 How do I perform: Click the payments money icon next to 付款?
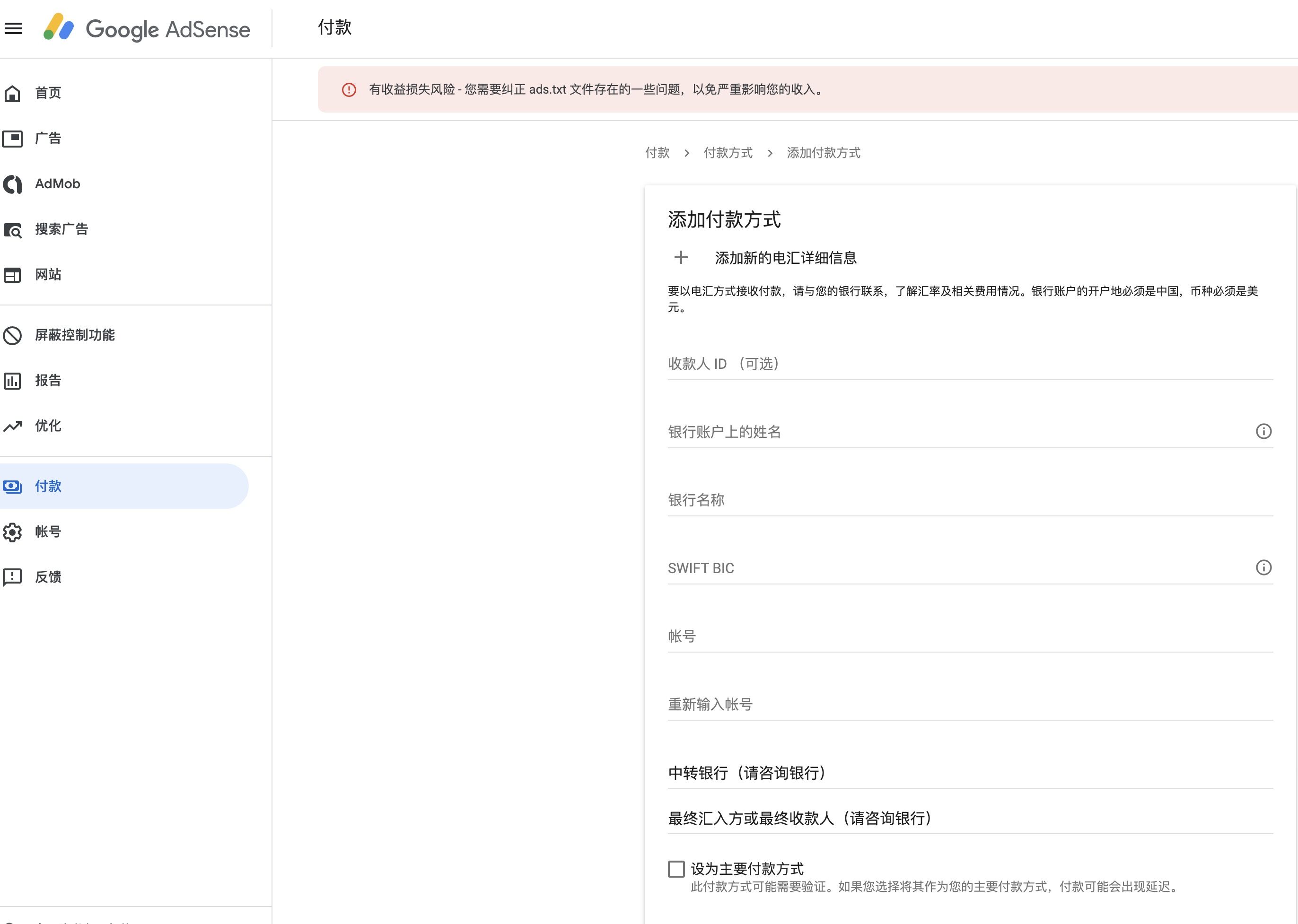pyautogui.click(x=12, y=487)
